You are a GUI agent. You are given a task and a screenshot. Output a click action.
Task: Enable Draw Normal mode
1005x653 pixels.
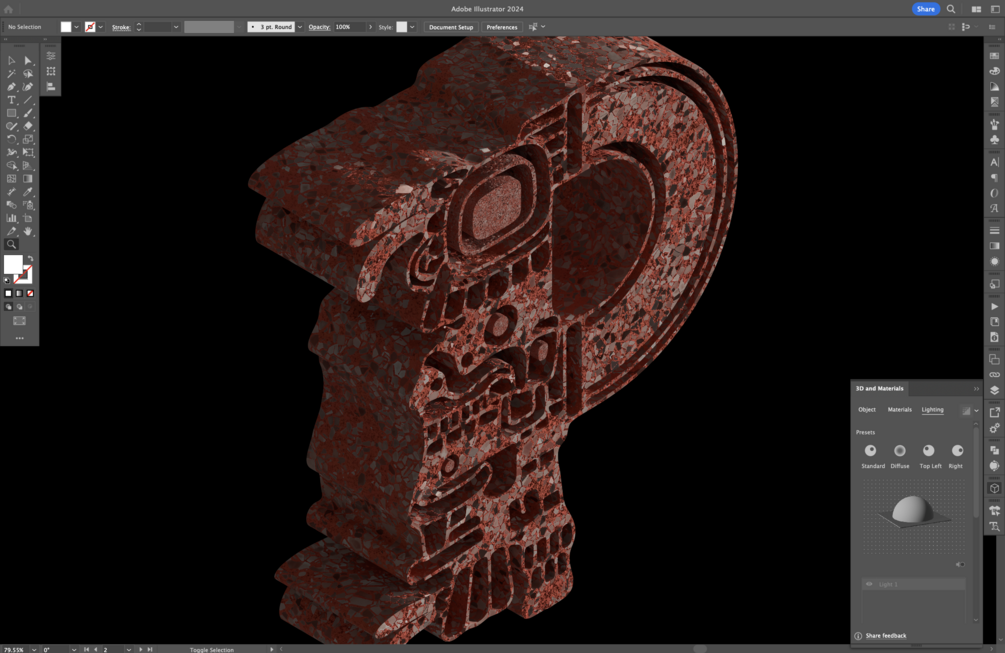(x=8, y=307)
